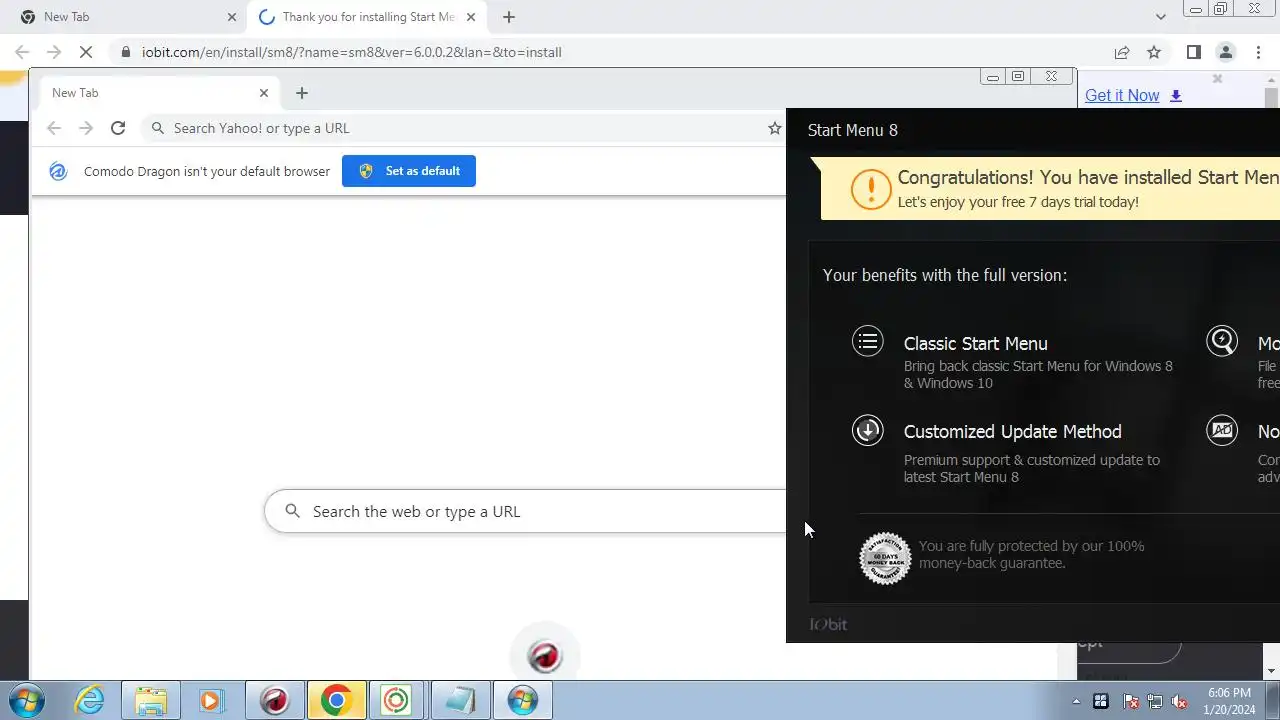Click 'Search Yahoo! or type a URL' box
The width and height of the screenshot is (1280, 720).
tap(463, 128)
